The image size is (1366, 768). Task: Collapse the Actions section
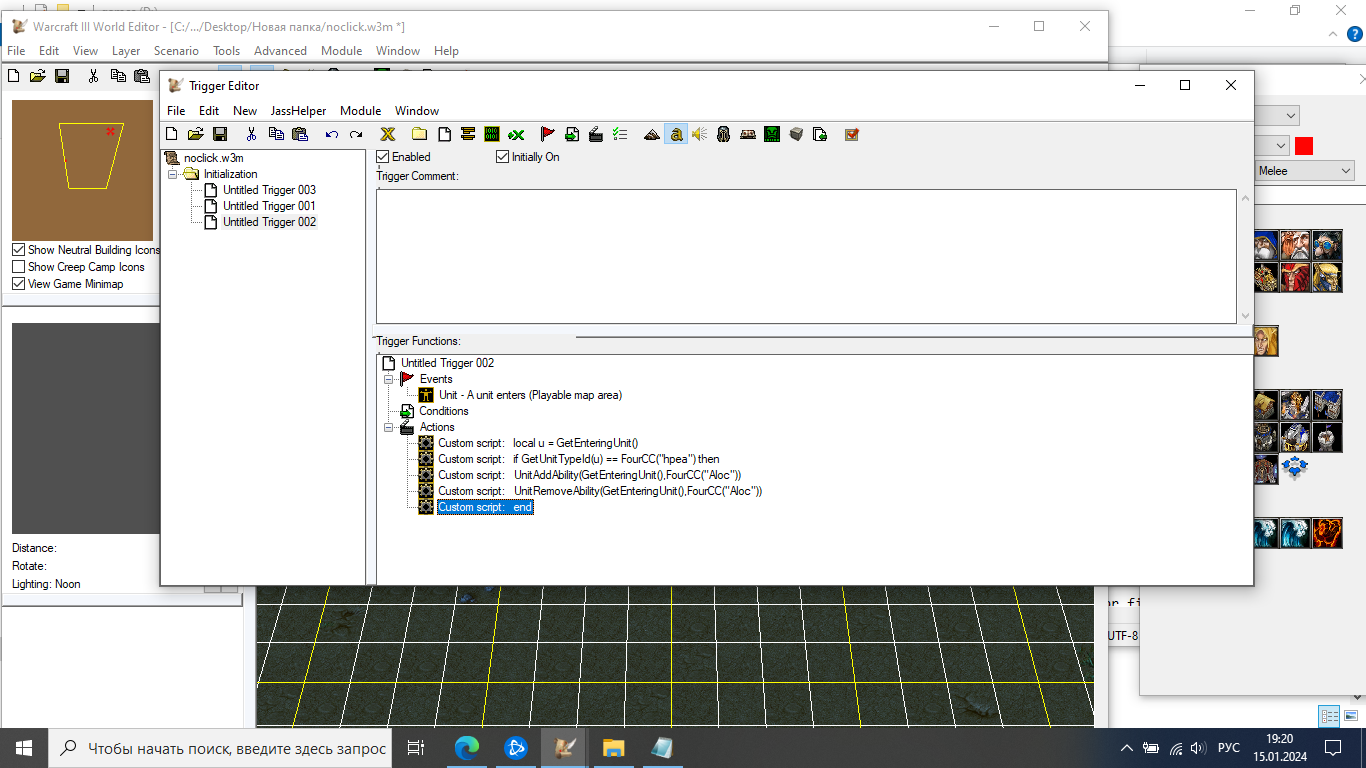[388, 427]
